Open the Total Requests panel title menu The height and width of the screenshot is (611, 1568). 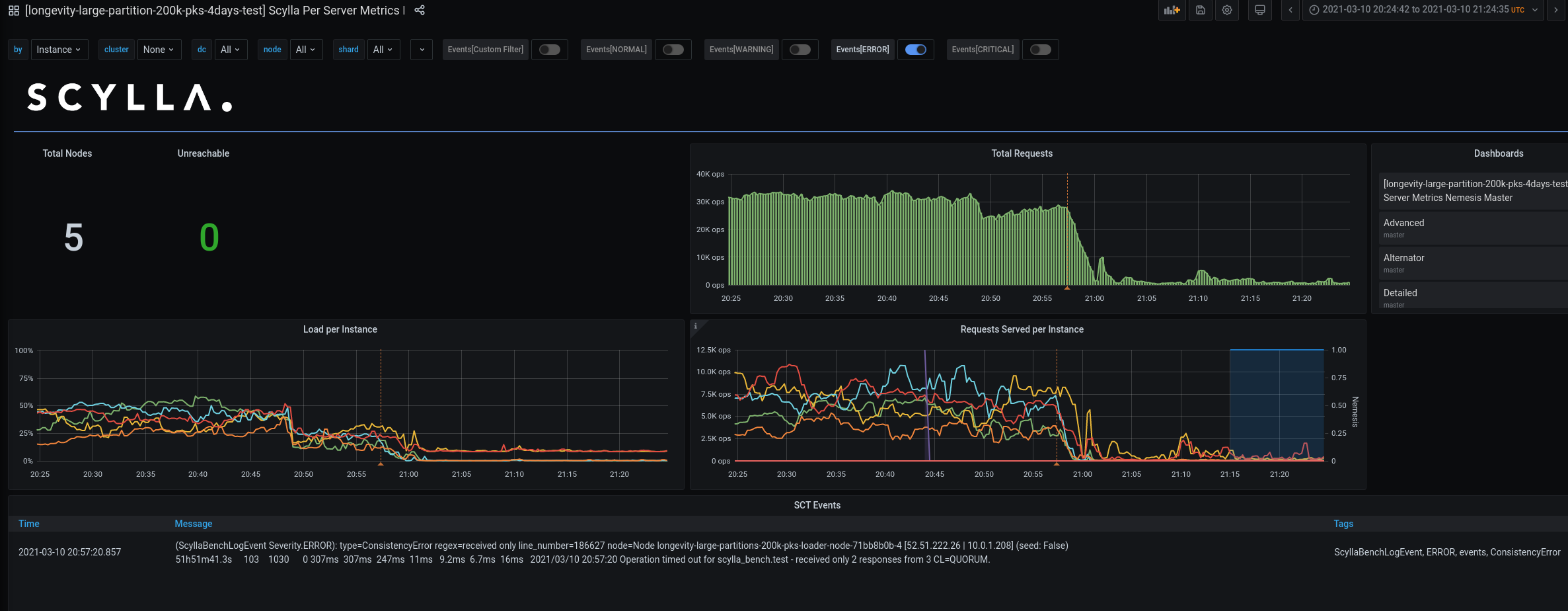1022,153
